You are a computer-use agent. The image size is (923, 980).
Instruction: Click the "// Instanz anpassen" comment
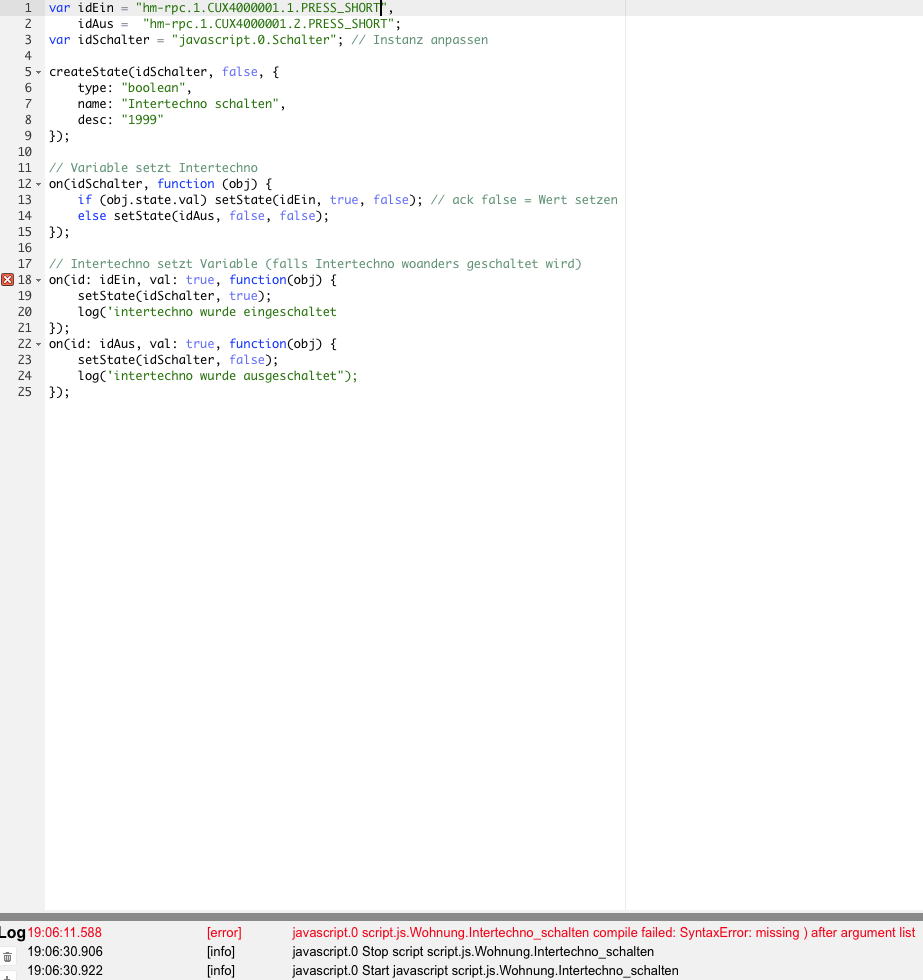coord(420,40)
